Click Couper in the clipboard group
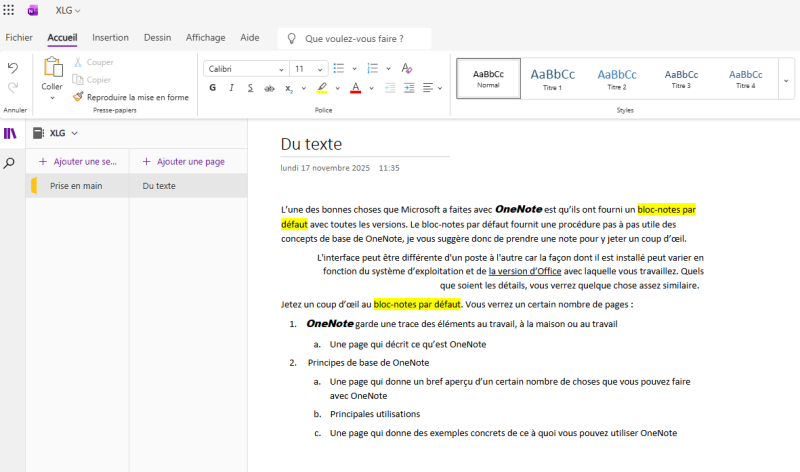800x472 pixels. tap(93, 62)
